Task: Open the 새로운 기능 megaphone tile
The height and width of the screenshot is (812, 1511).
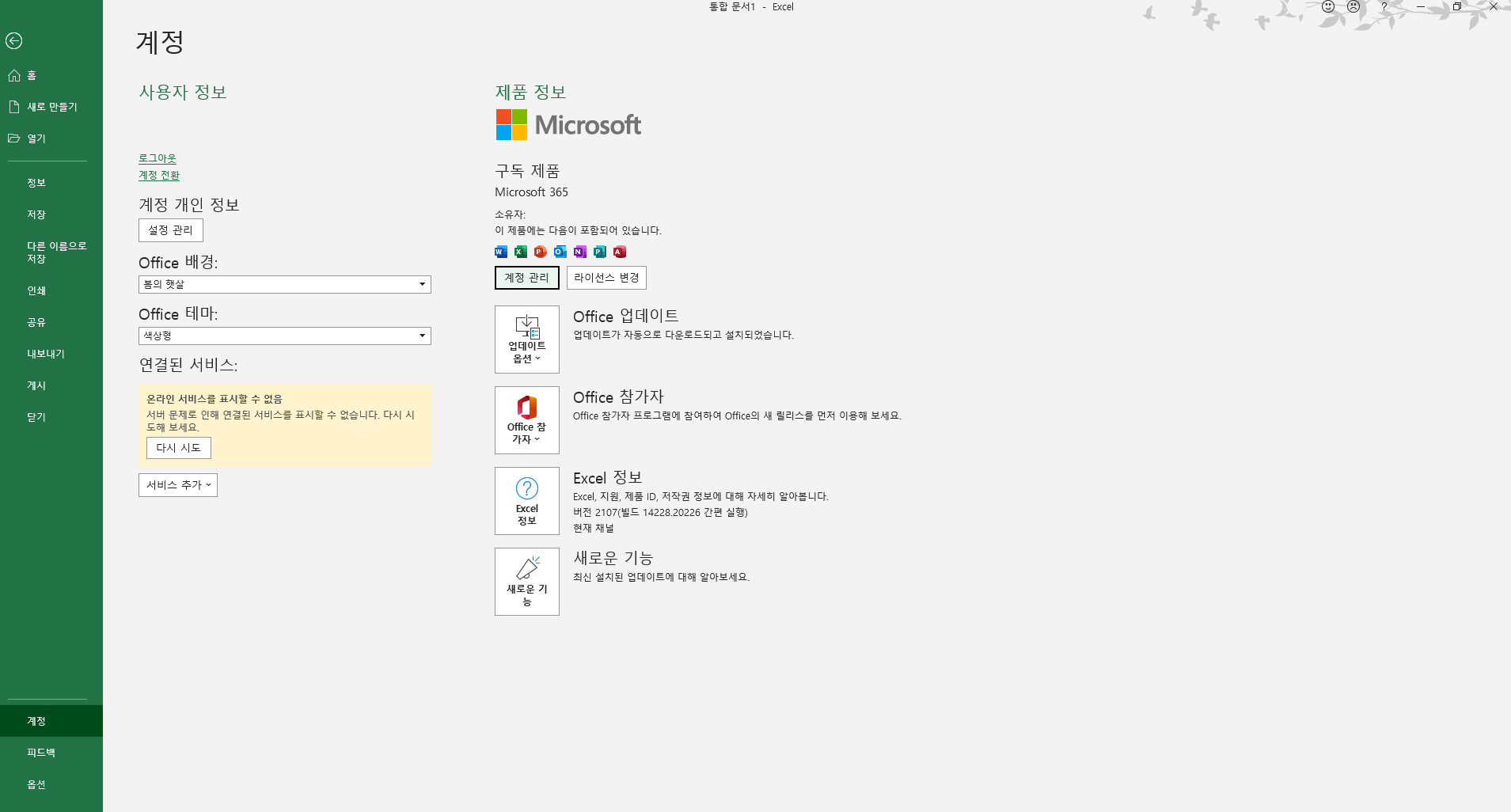Action: 527,582
